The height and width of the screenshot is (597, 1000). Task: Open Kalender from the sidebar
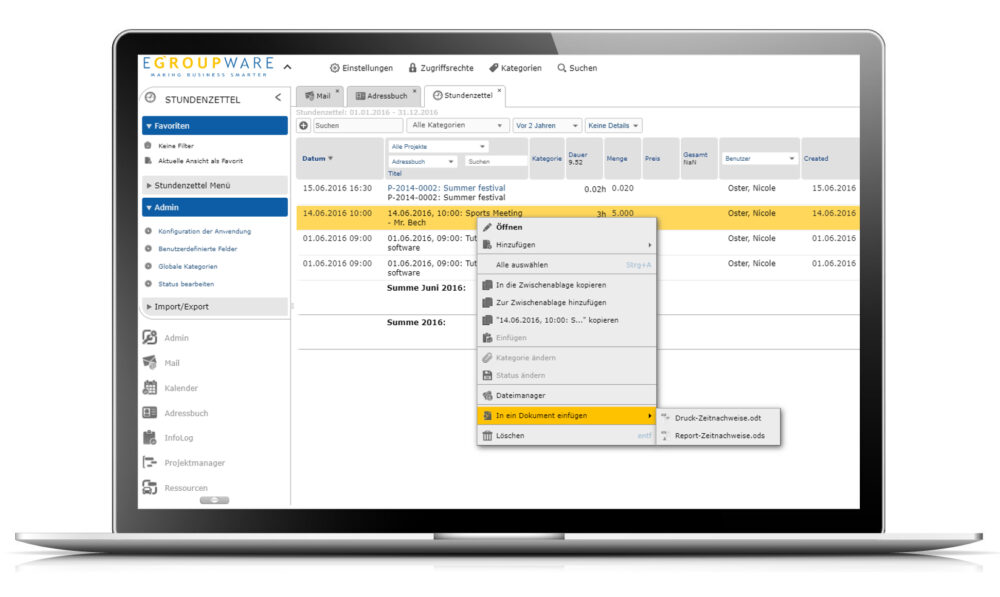pos(181,388)
